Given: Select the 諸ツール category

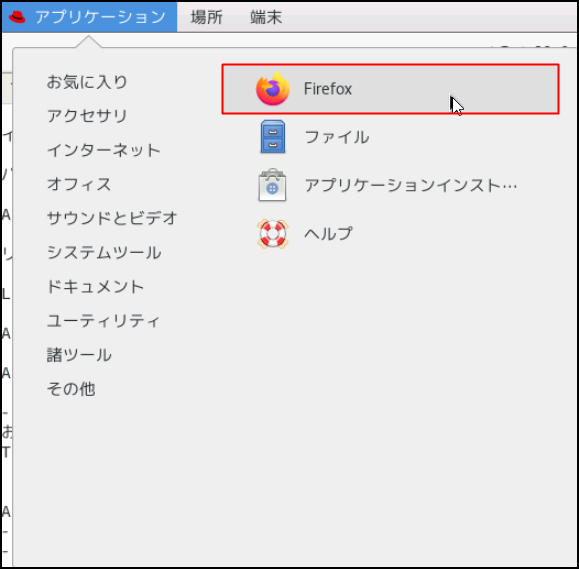Looking at the screenshot, I should (79, 355).
